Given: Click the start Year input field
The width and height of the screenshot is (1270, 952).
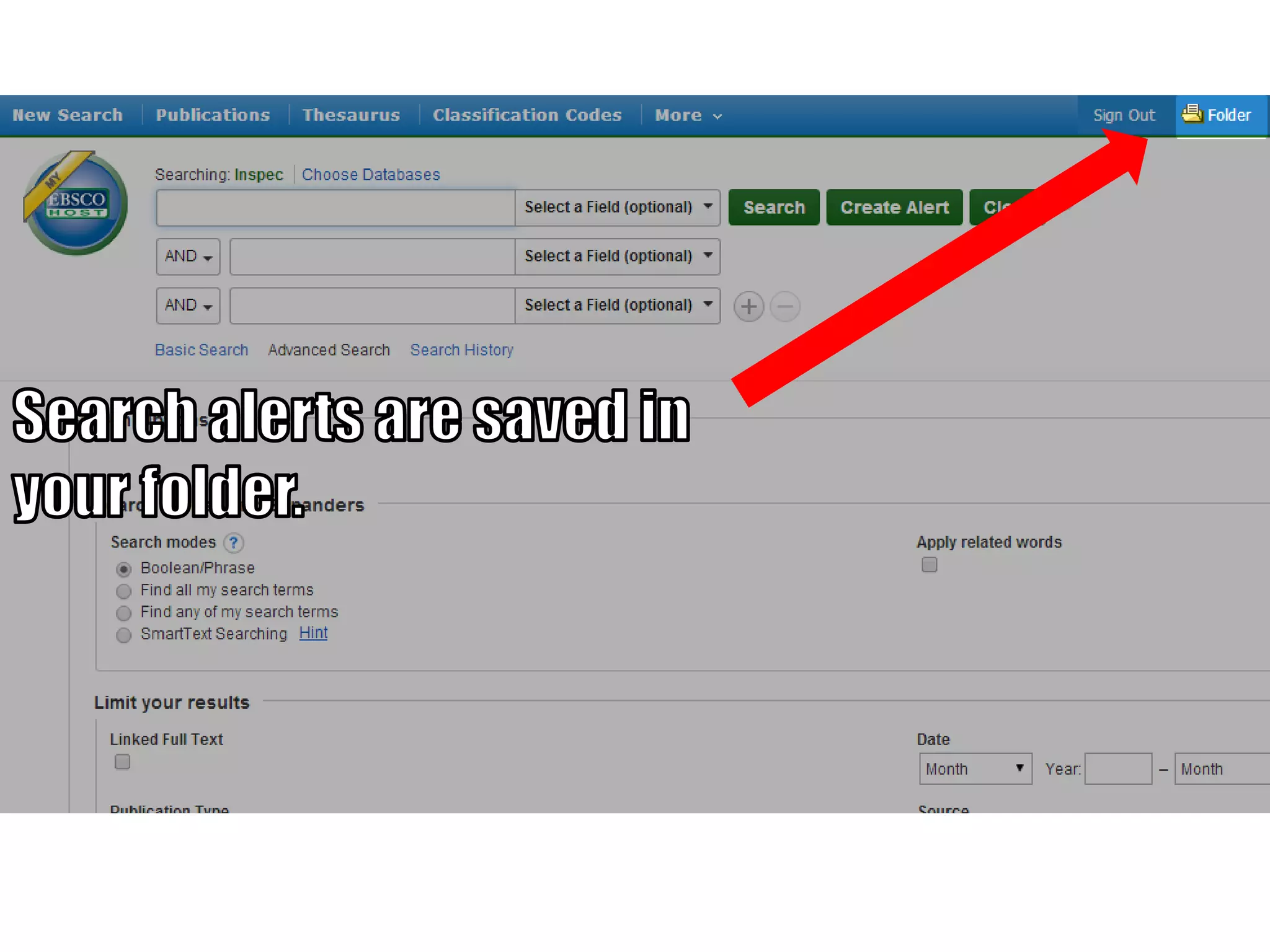Looking at the screenshot, I should click(1118, 769).
